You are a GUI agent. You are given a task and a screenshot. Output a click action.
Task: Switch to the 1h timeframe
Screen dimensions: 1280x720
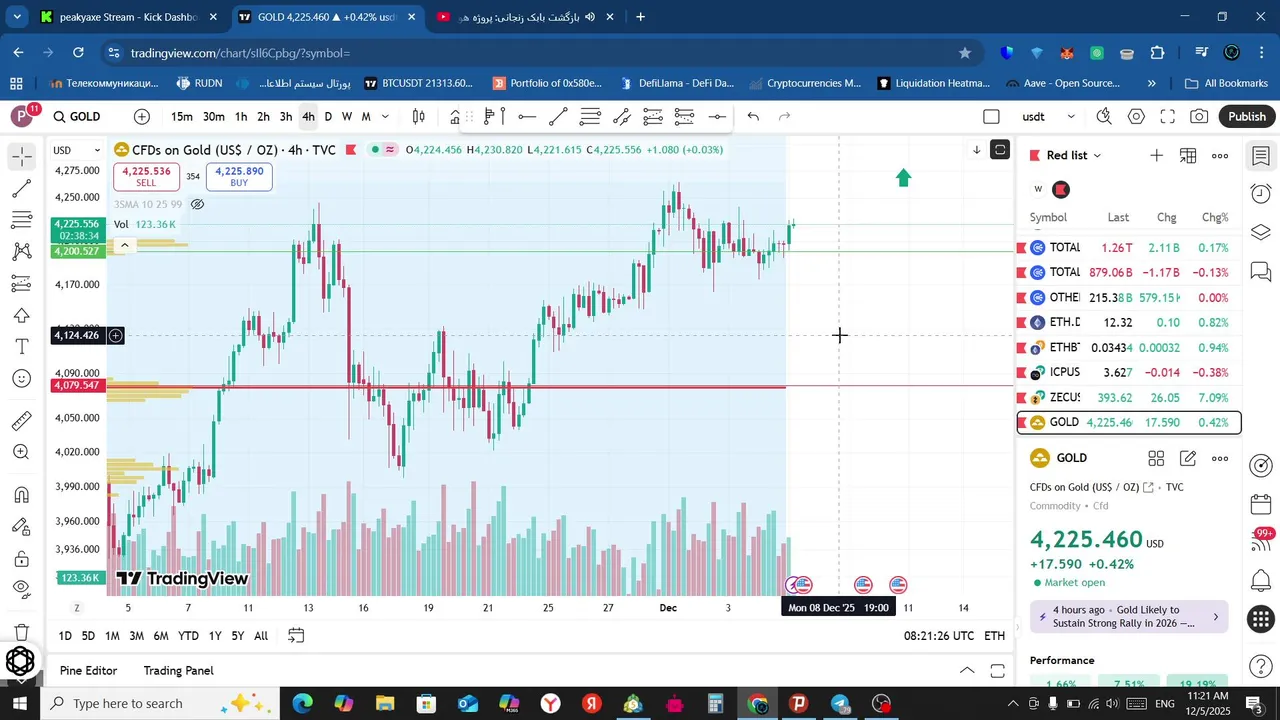pos(241,117)
